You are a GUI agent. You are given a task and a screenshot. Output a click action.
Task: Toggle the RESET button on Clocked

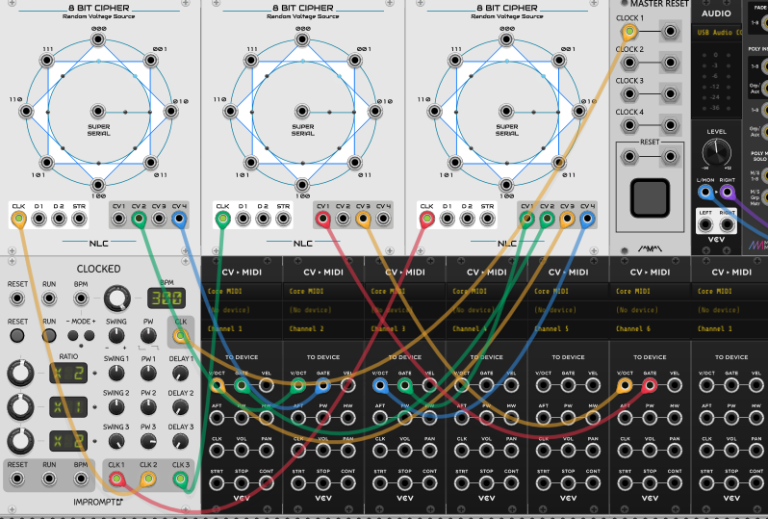tap(17, 335)
